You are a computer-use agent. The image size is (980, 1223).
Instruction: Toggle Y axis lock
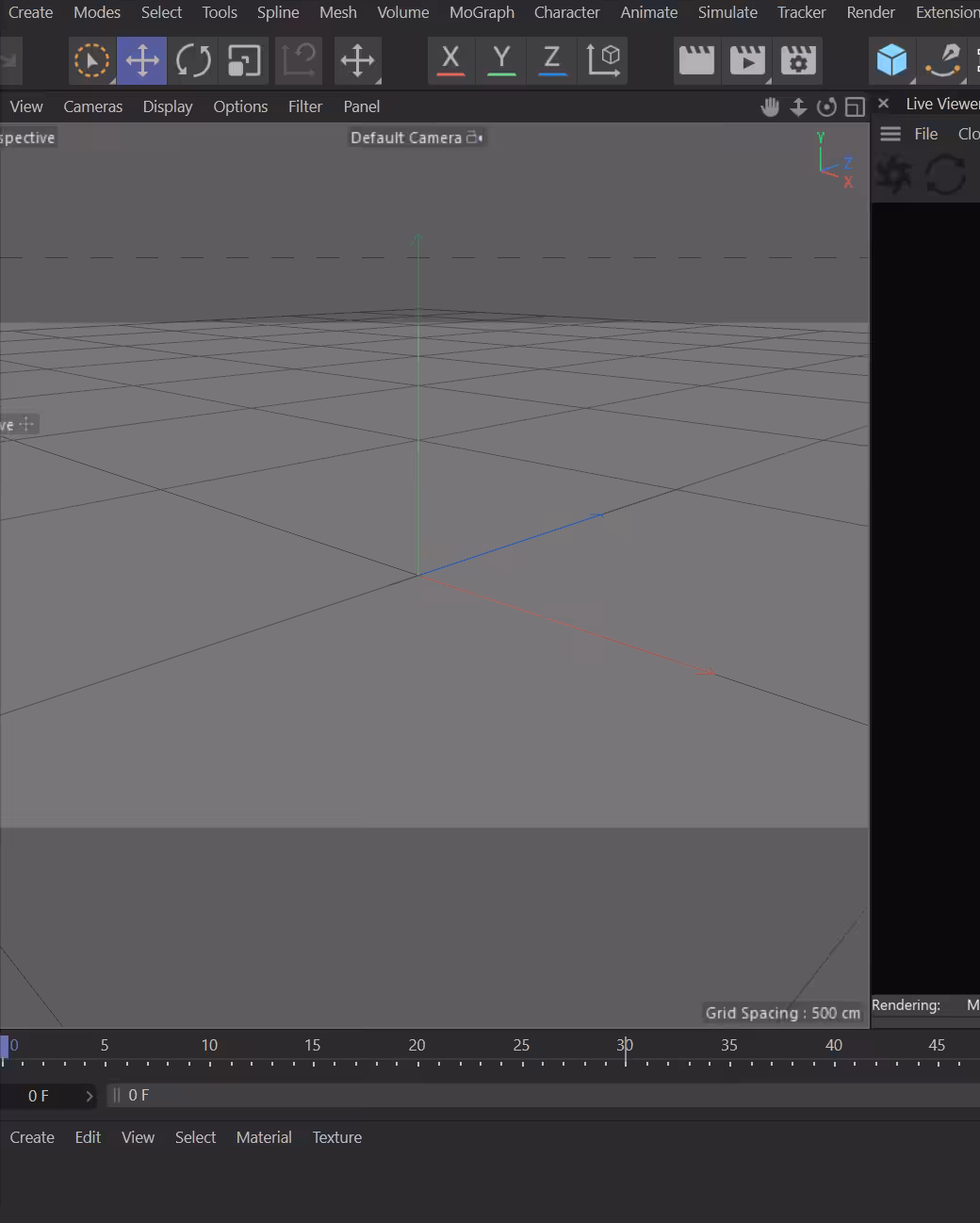[x=501, y=61]
